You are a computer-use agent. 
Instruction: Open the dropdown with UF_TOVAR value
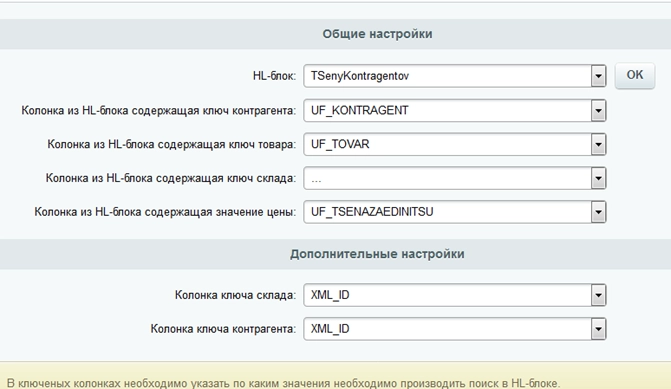(454, 144)
